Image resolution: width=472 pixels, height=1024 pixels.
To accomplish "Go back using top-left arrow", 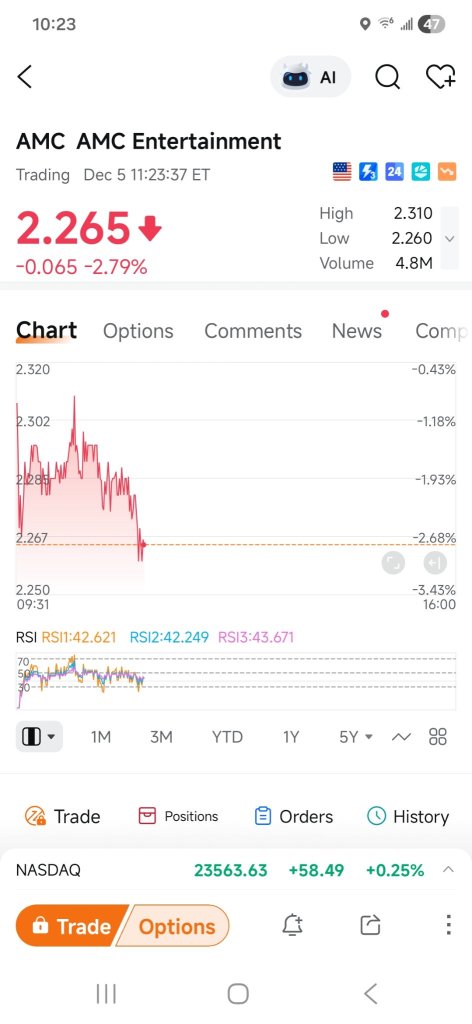I will [25, 77].
